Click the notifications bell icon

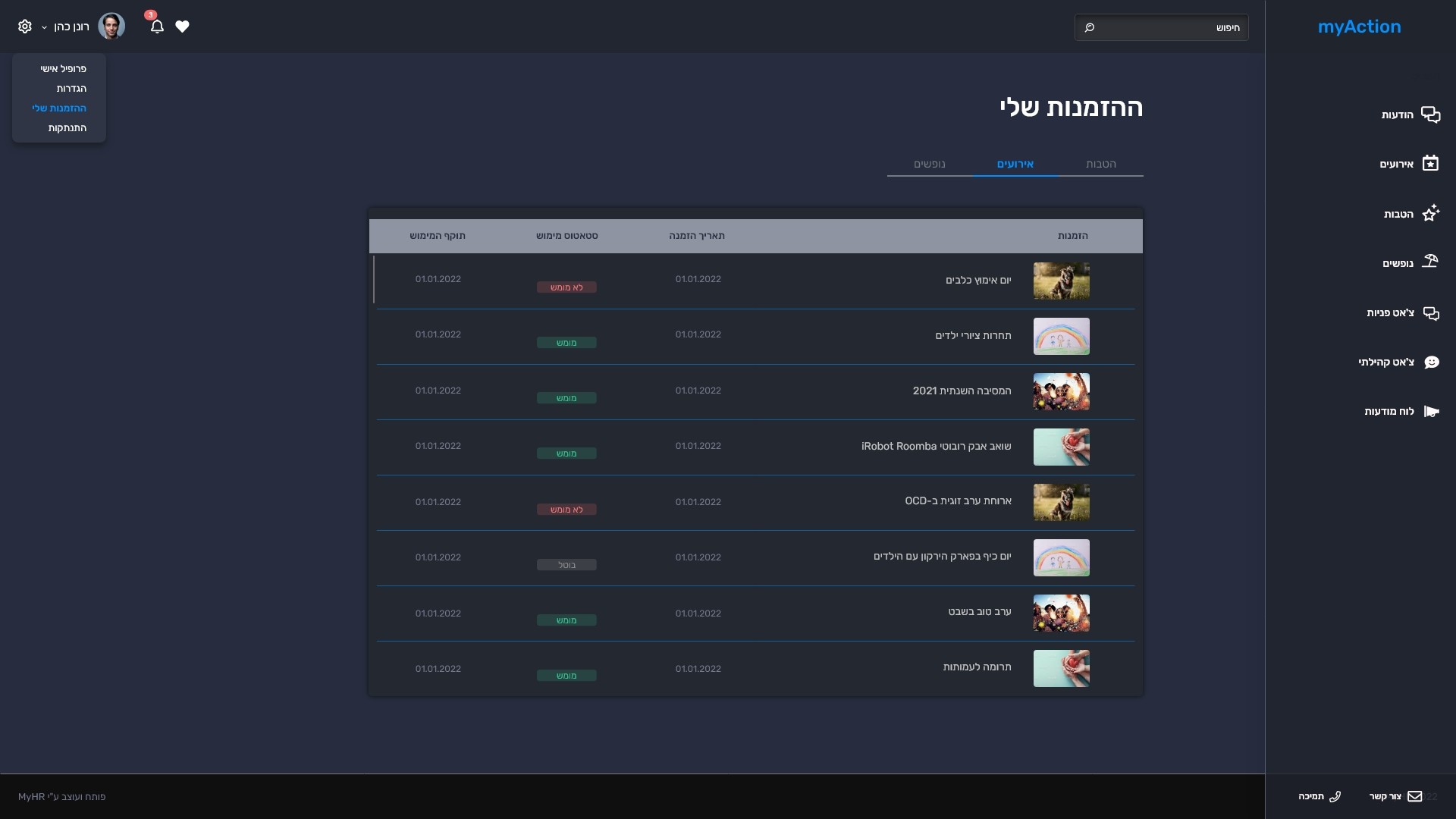[x=157, y=27]
